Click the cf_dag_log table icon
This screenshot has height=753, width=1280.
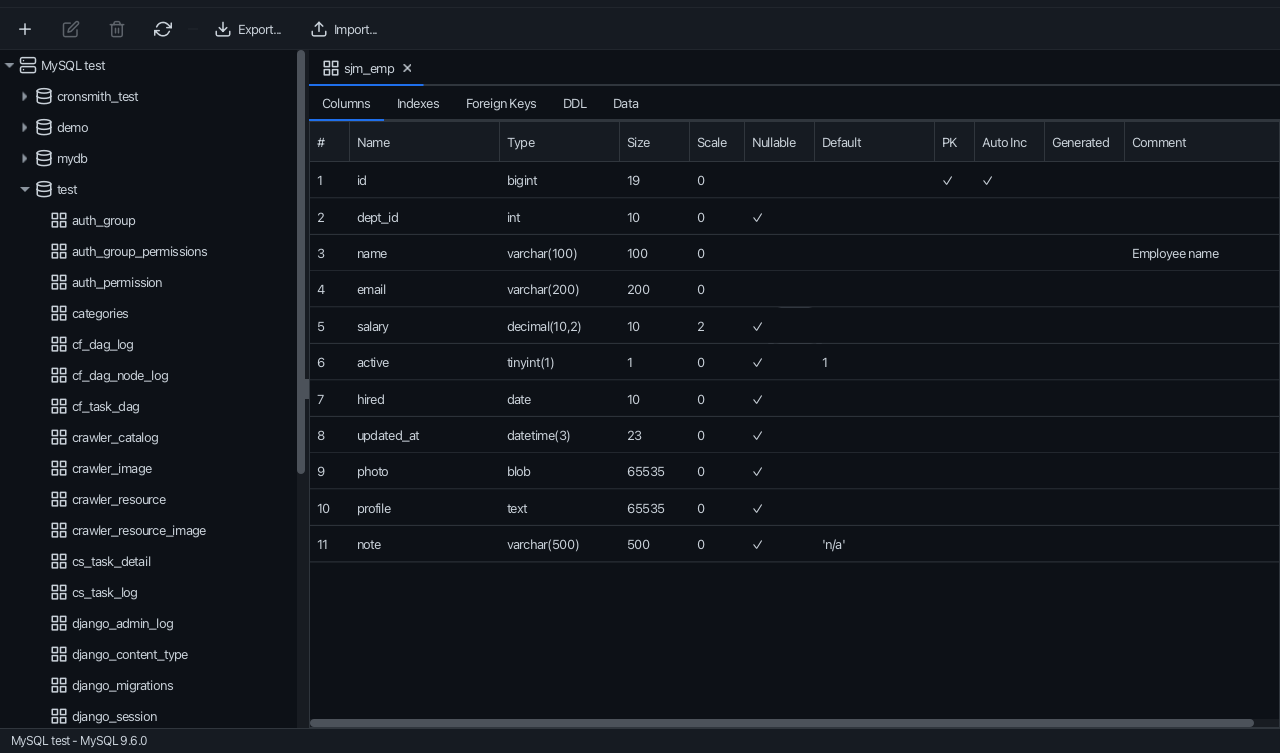coord(59,345)
